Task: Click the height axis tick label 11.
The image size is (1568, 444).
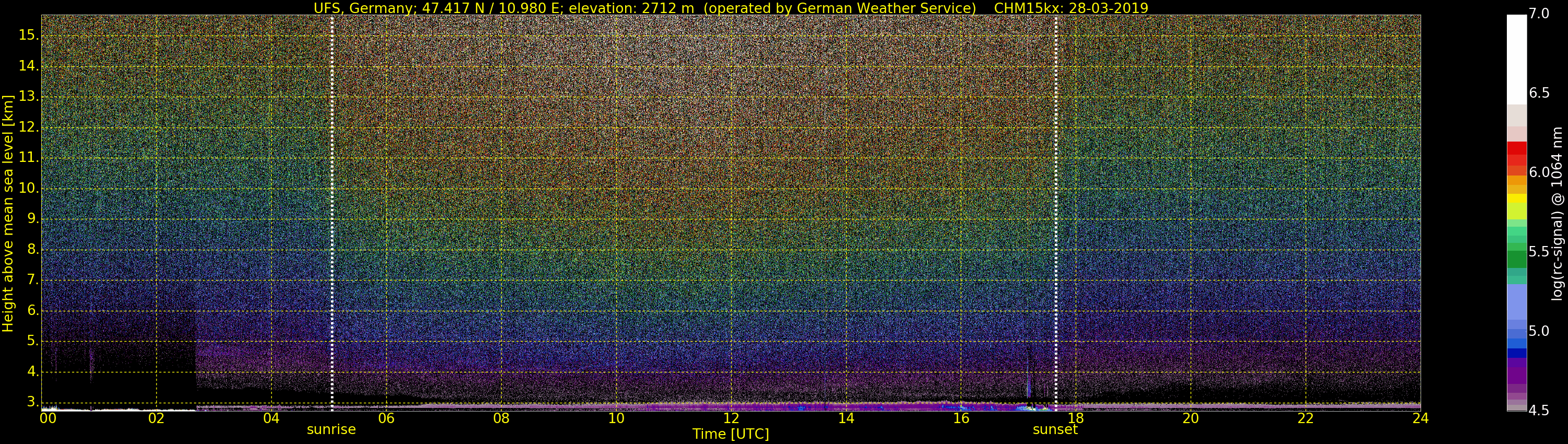Action: click(29, 158)
